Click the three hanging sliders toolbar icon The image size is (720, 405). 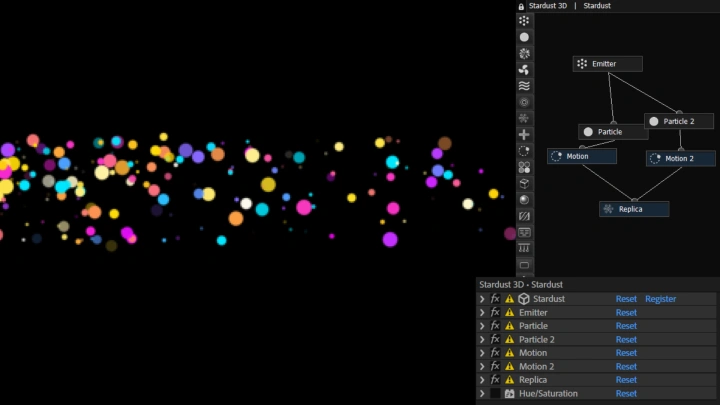coord(524,248)
